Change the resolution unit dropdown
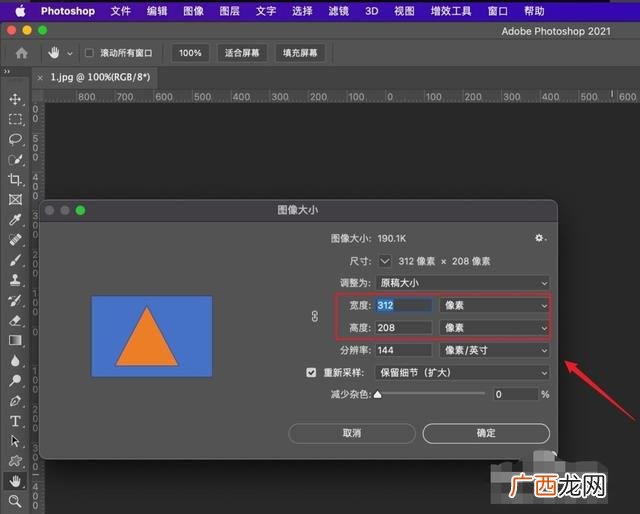640x514 pixels. pos(494,350)
